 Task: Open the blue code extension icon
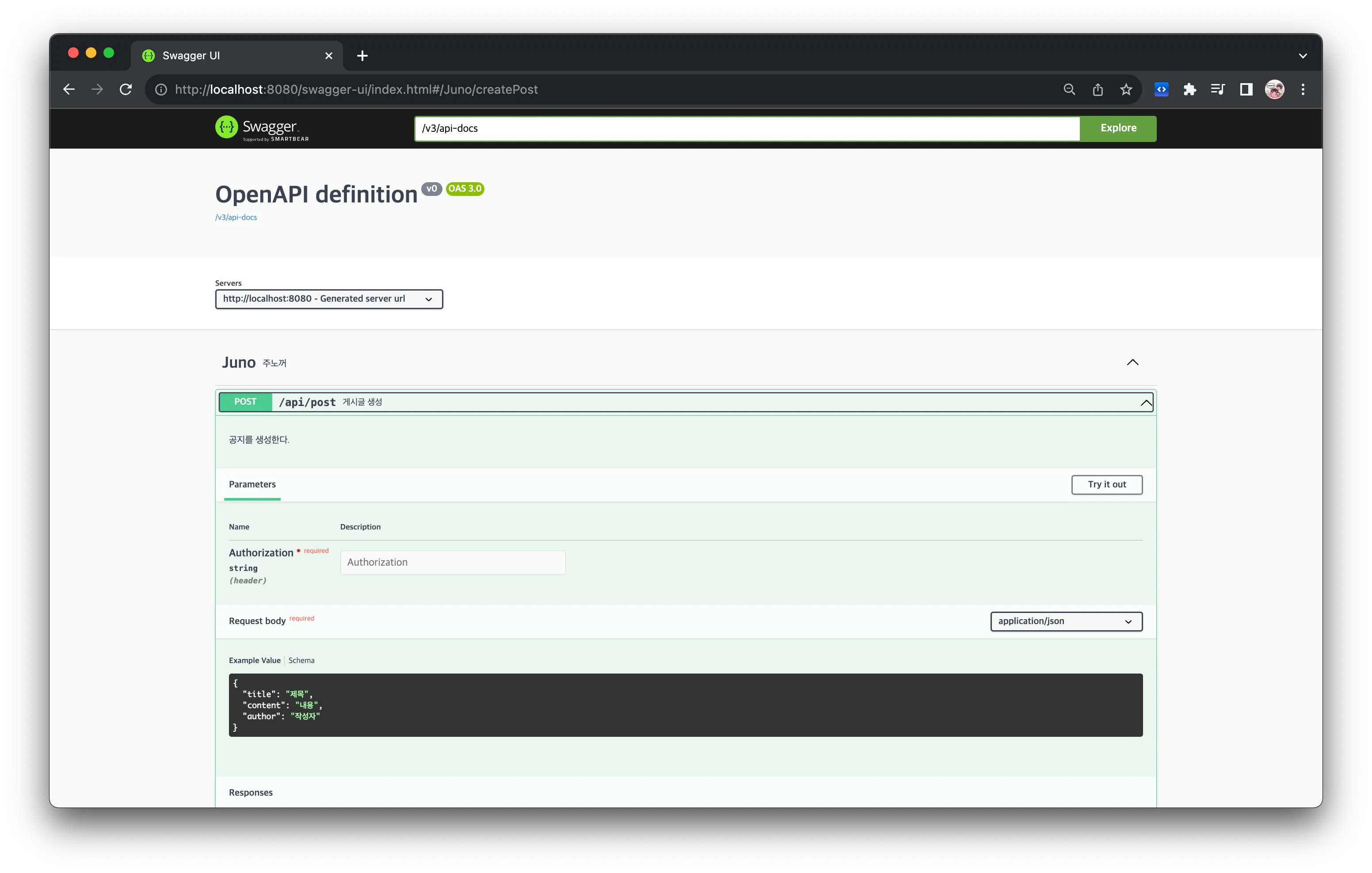(1161, 89)
